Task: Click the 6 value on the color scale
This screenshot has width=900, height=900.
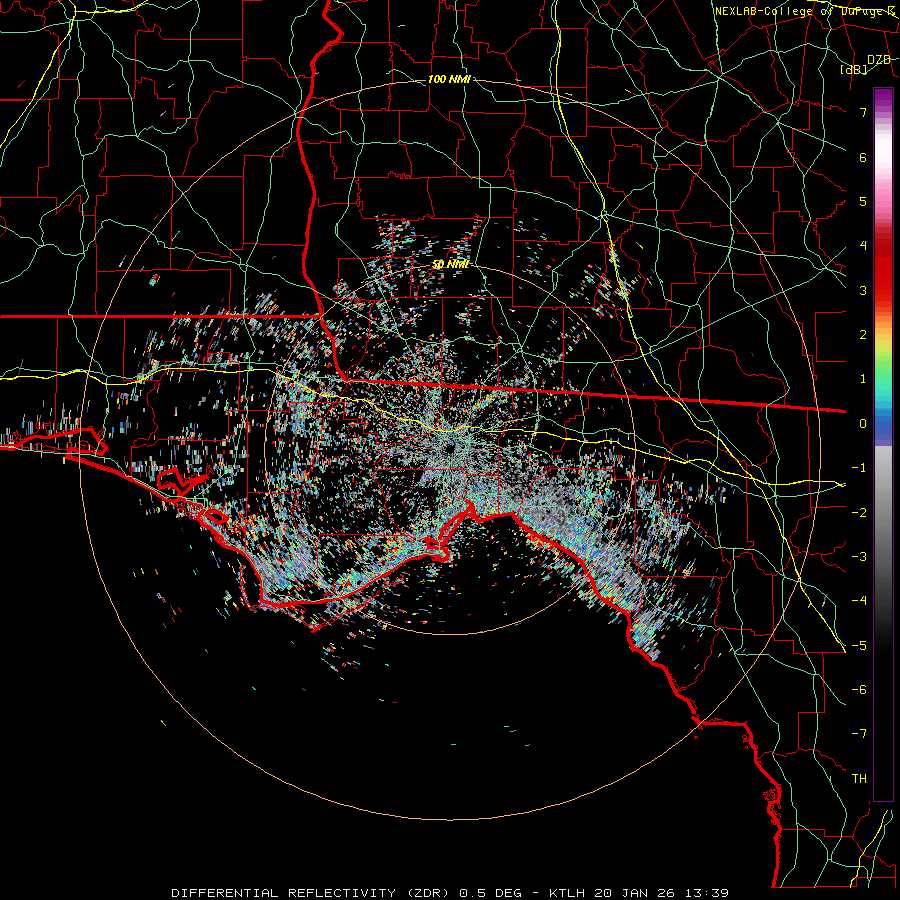Action: pos(863,157)
